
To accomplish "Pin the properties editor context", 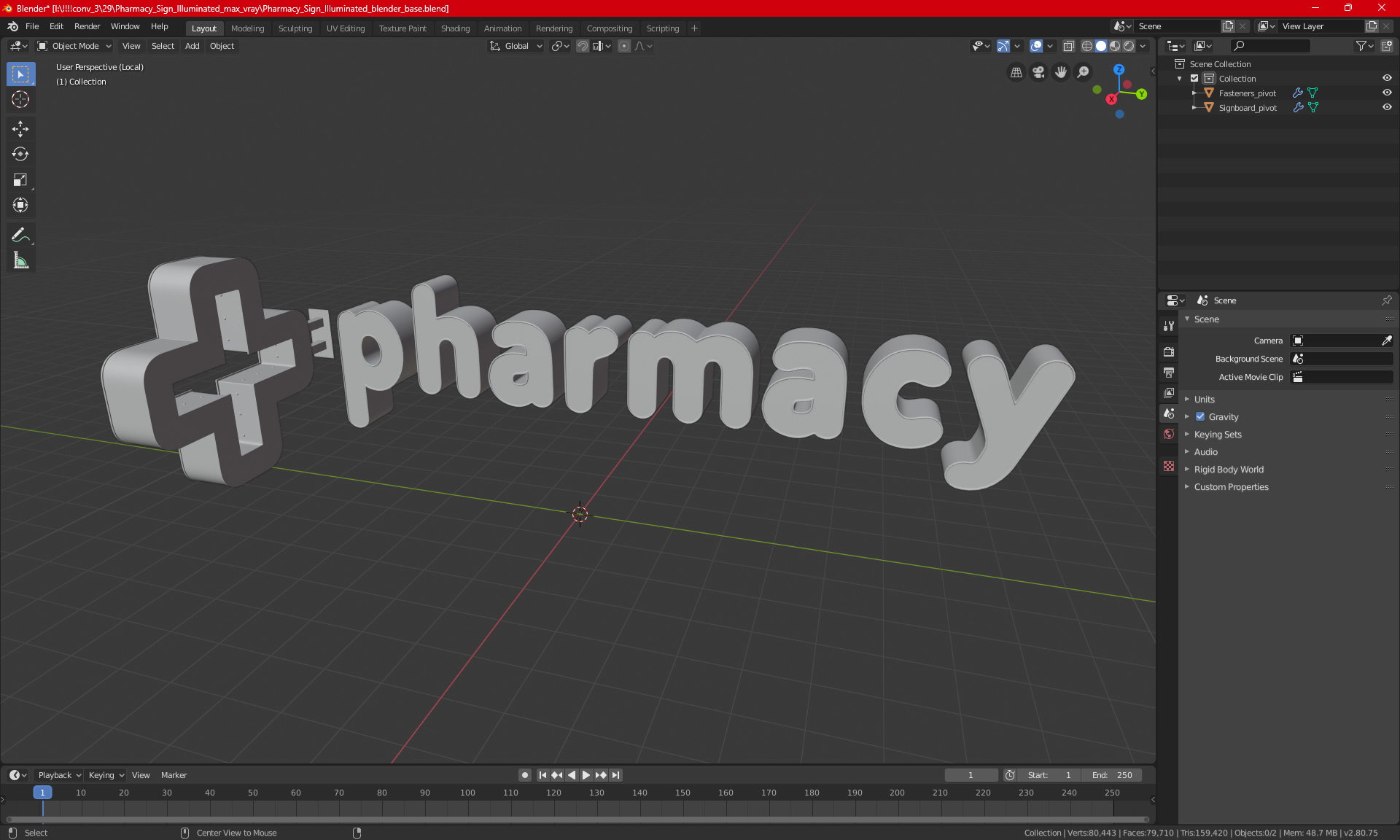I will coord(1386,300).
